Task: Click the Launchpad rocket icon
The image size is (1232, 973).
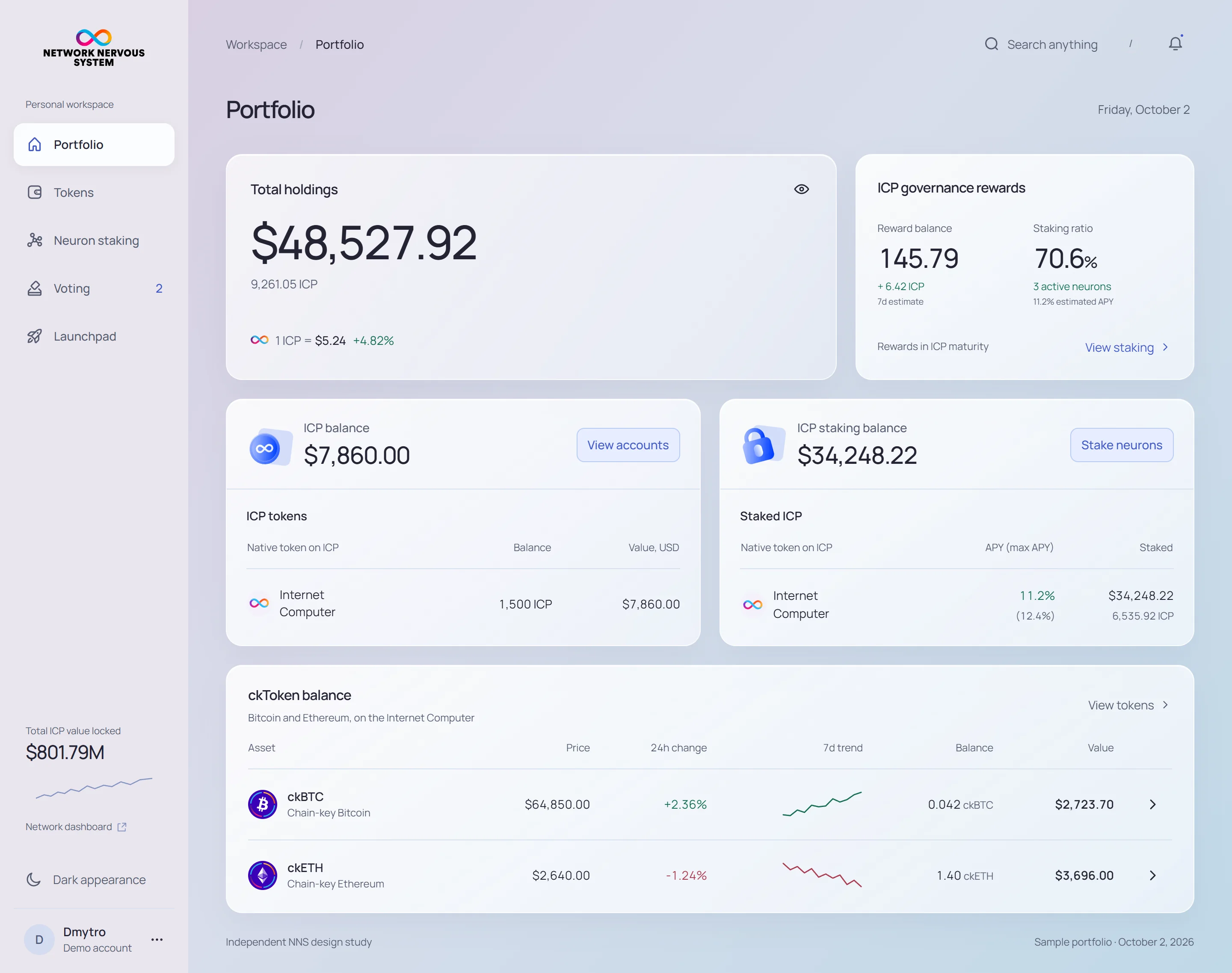Action: pos(35,336)
